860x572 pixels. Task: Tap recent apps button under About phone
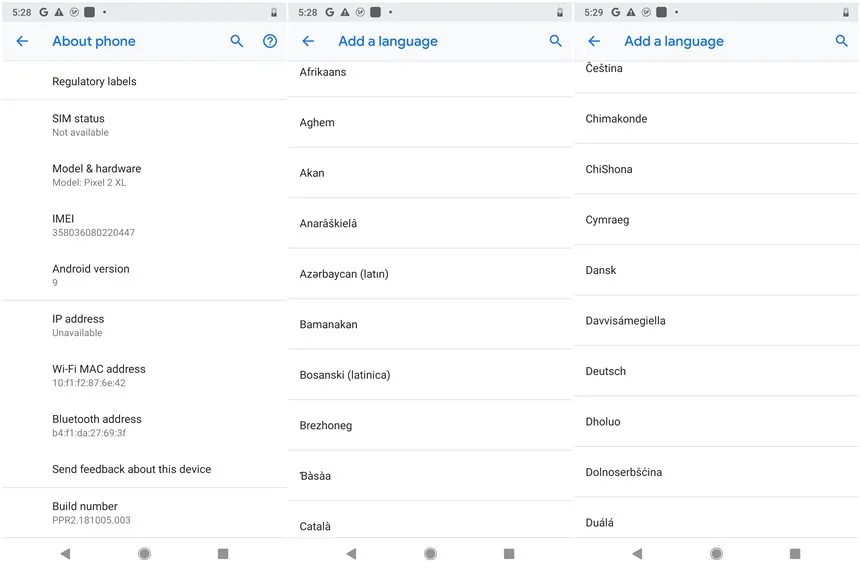(223, 554)
